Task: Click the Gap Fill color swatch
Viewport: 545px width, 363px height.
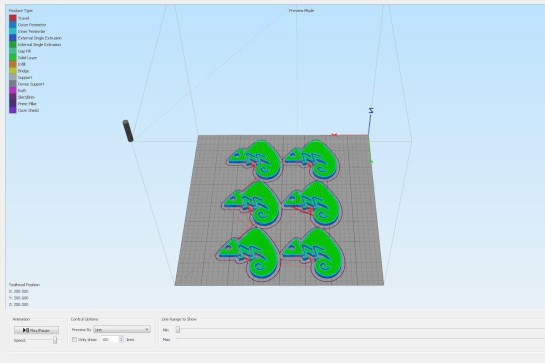Action: pyautogui.click(x=13, y=51)
